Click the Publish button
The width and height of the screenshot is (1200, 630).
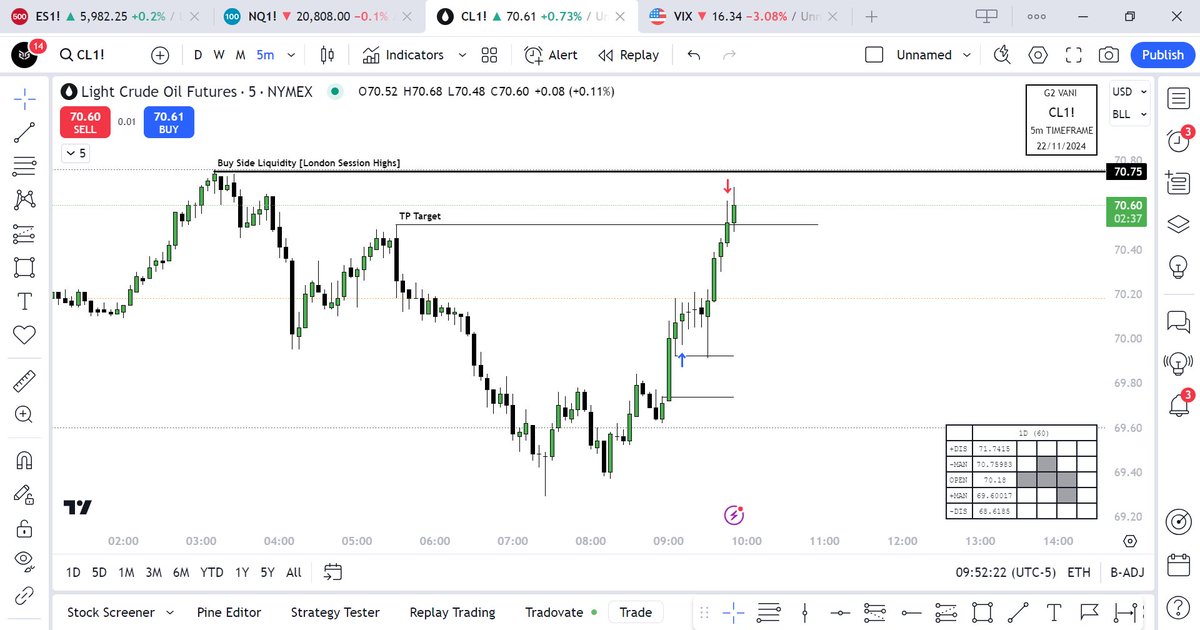(1163, 55)
